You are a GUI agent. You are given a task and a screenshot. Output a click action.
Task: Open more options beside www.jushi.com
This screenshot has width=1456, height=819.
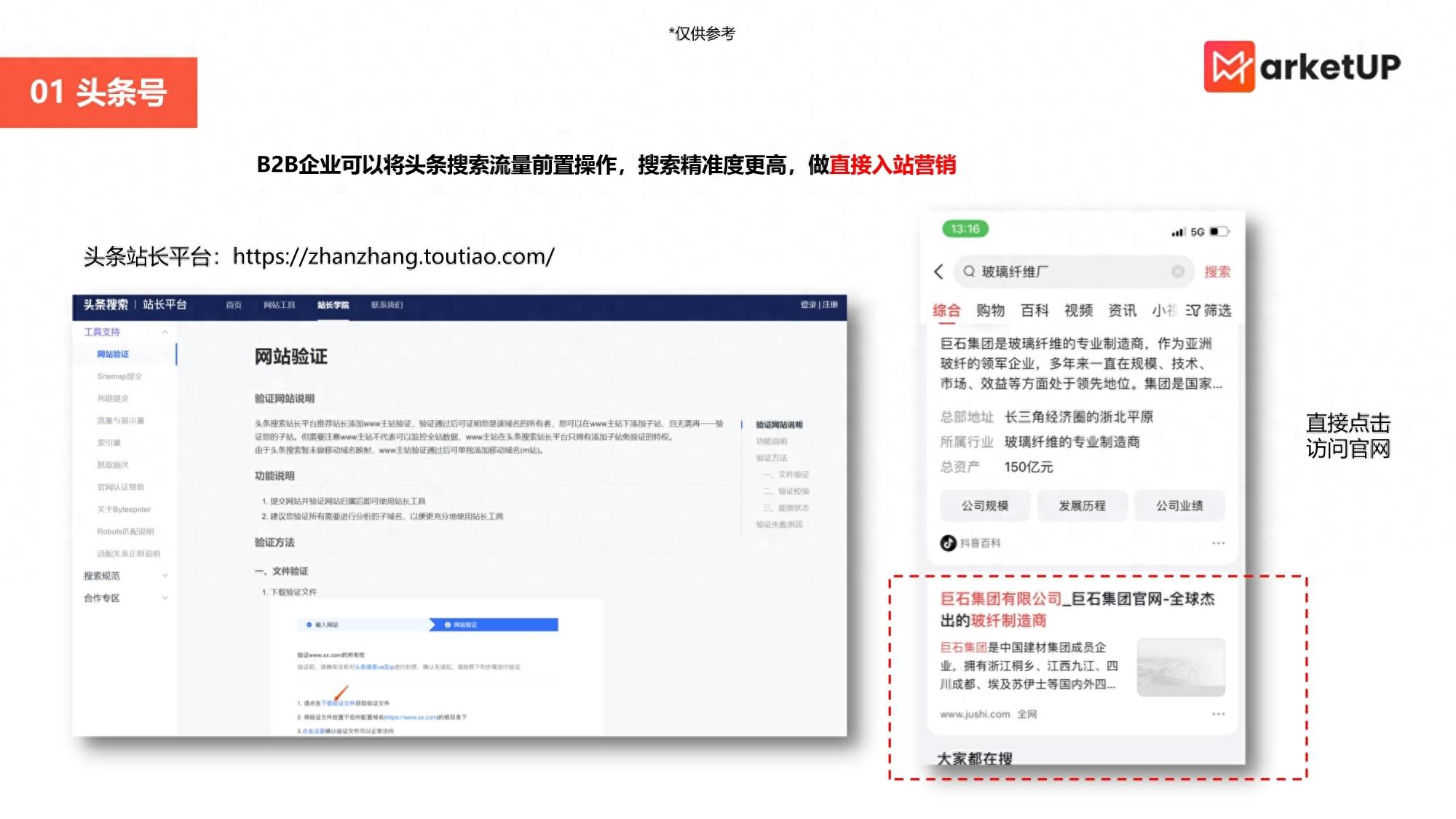1218,714
